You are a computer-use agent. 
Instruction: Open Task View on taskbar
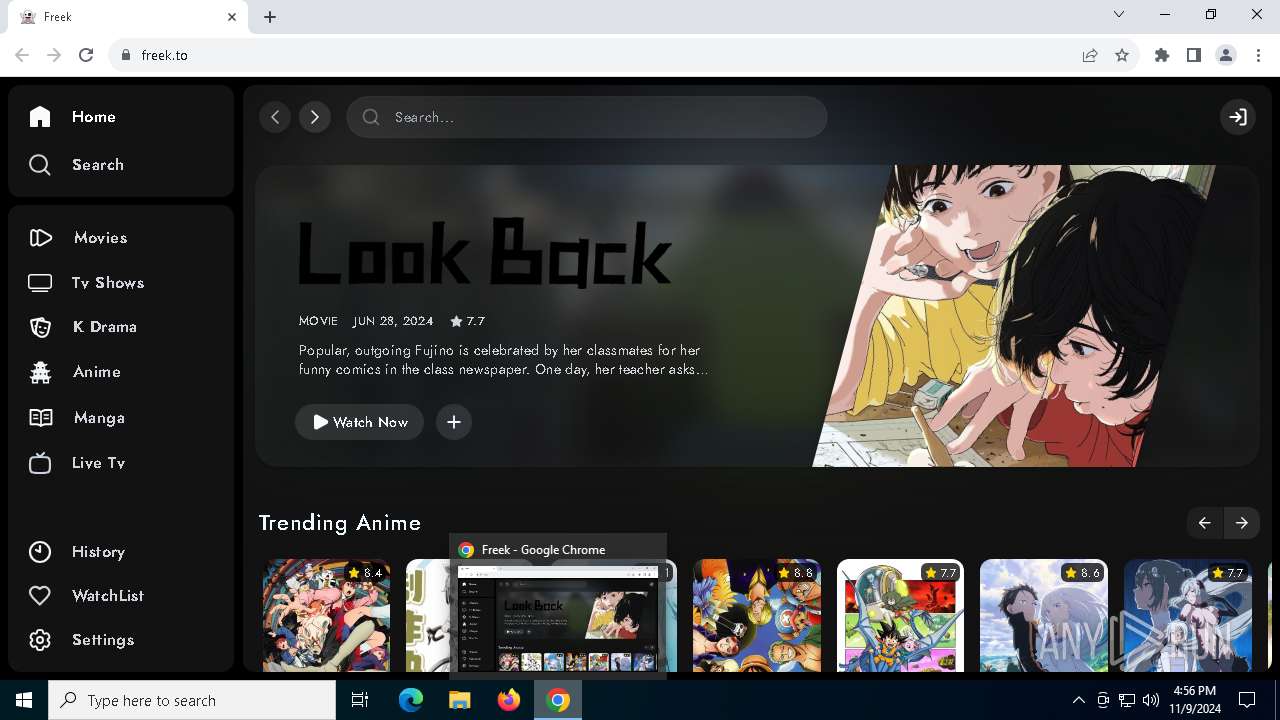360,700
